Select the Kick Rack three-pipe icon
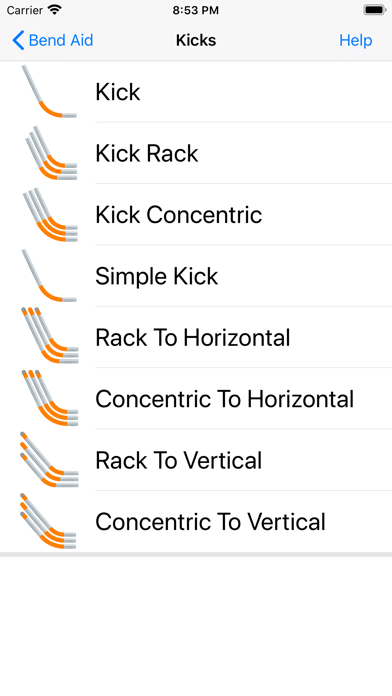This screenshot has height=696, width=392. point(50,153)
